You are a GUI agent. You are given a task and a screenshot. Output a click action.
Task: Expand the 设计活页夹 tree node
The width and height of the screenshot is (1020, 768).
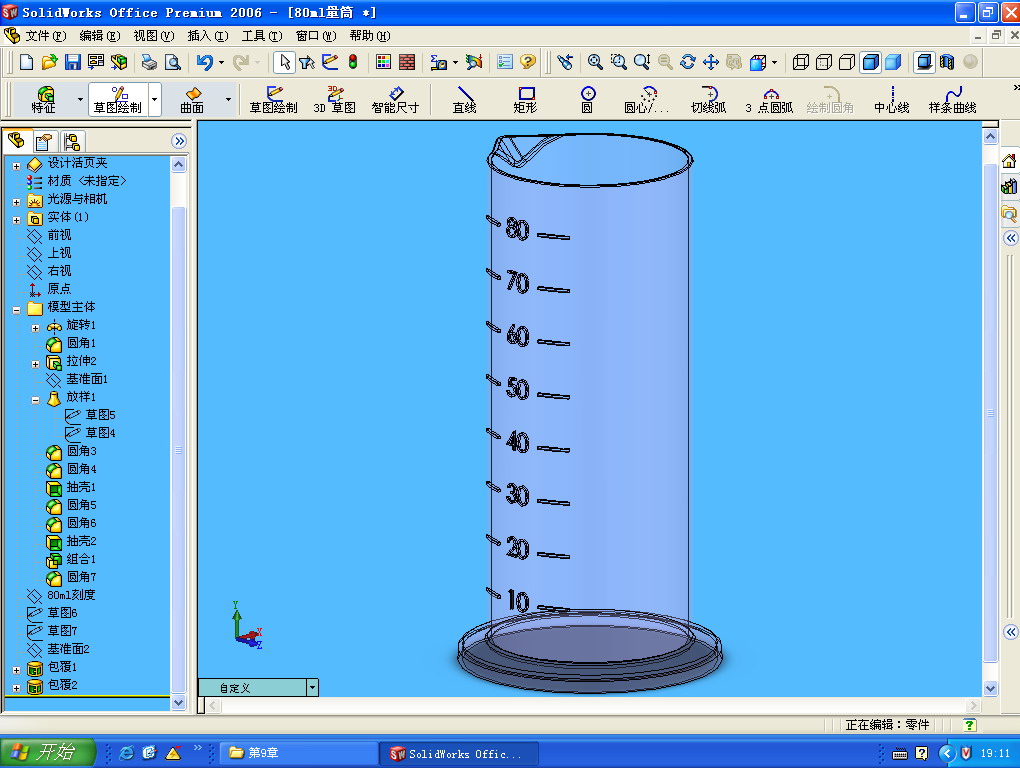(x=16, y=166)
